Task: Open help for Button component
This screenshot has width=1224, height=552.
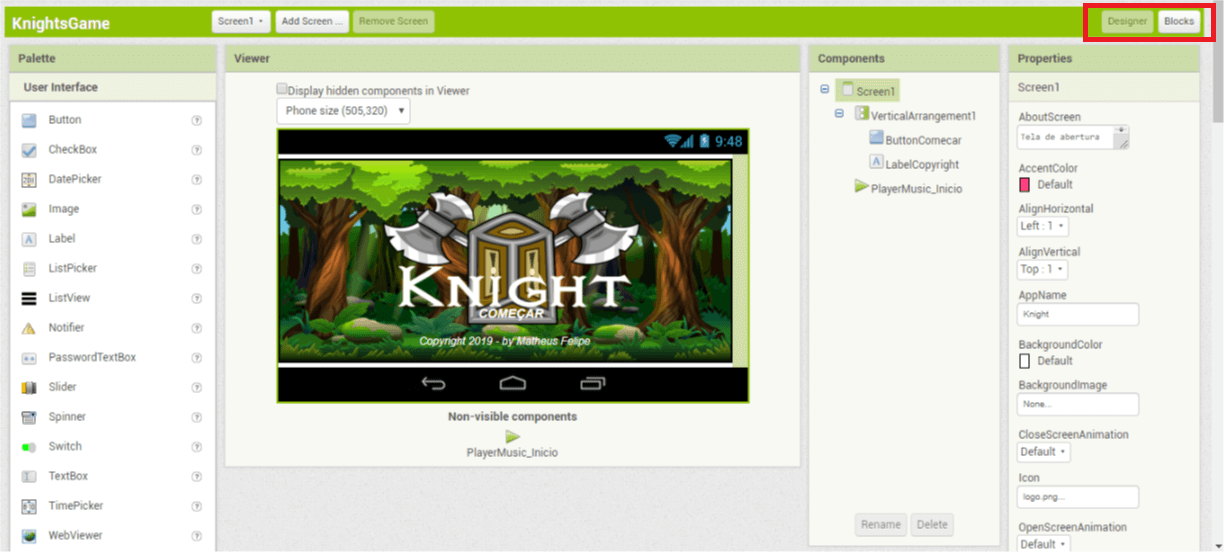Action: coord(196,120)
